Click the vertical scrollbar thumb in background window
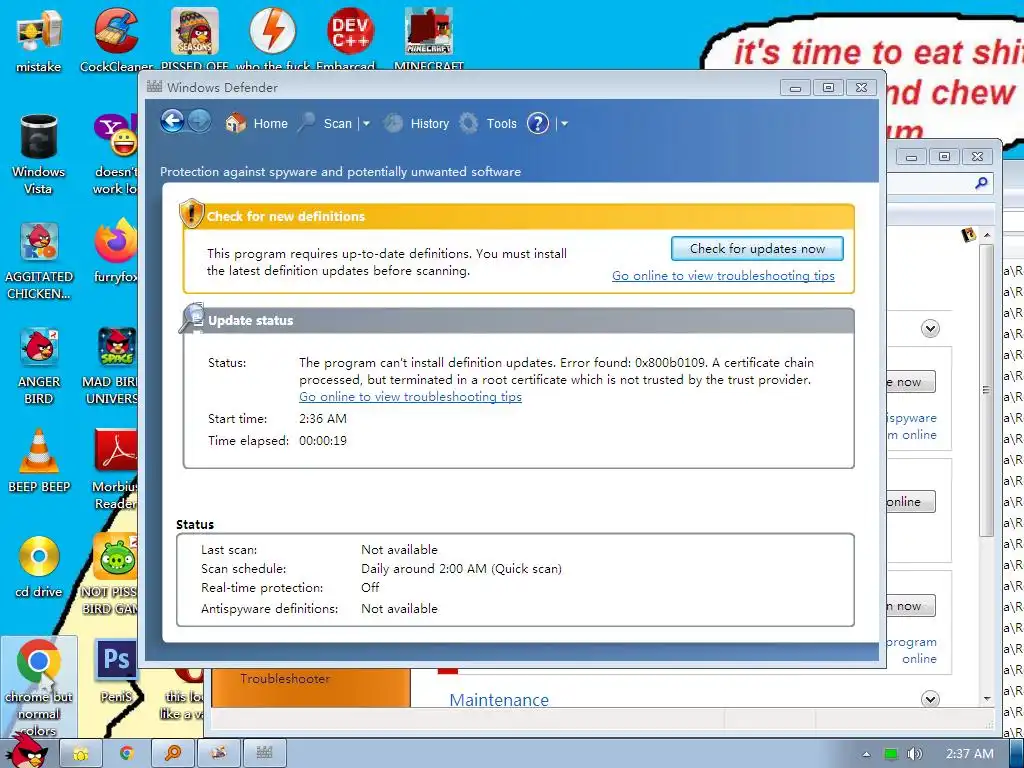The image size is (1024, 768). point(987,390)
